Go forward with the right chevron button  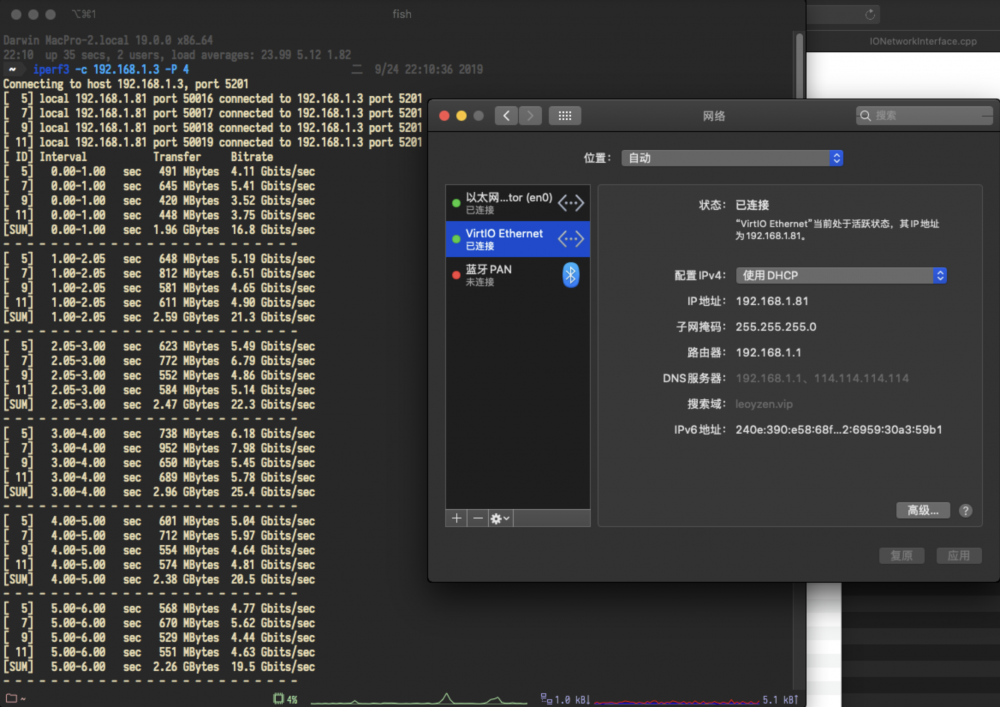530,115
